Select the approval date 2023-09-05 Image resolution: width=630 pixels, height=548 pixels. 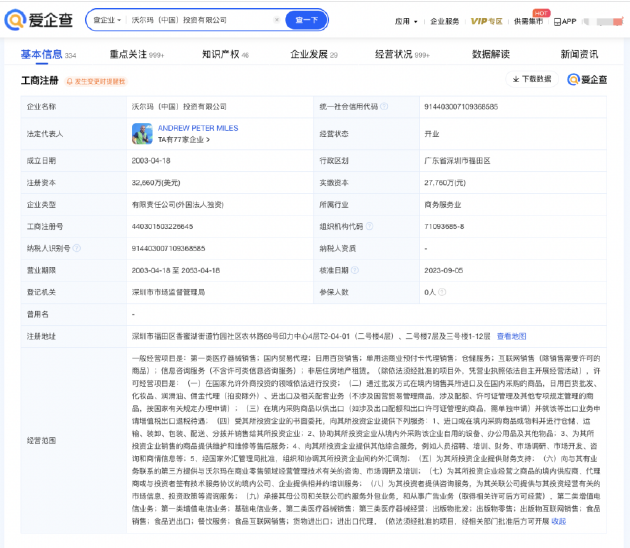[x=444, y=270]
